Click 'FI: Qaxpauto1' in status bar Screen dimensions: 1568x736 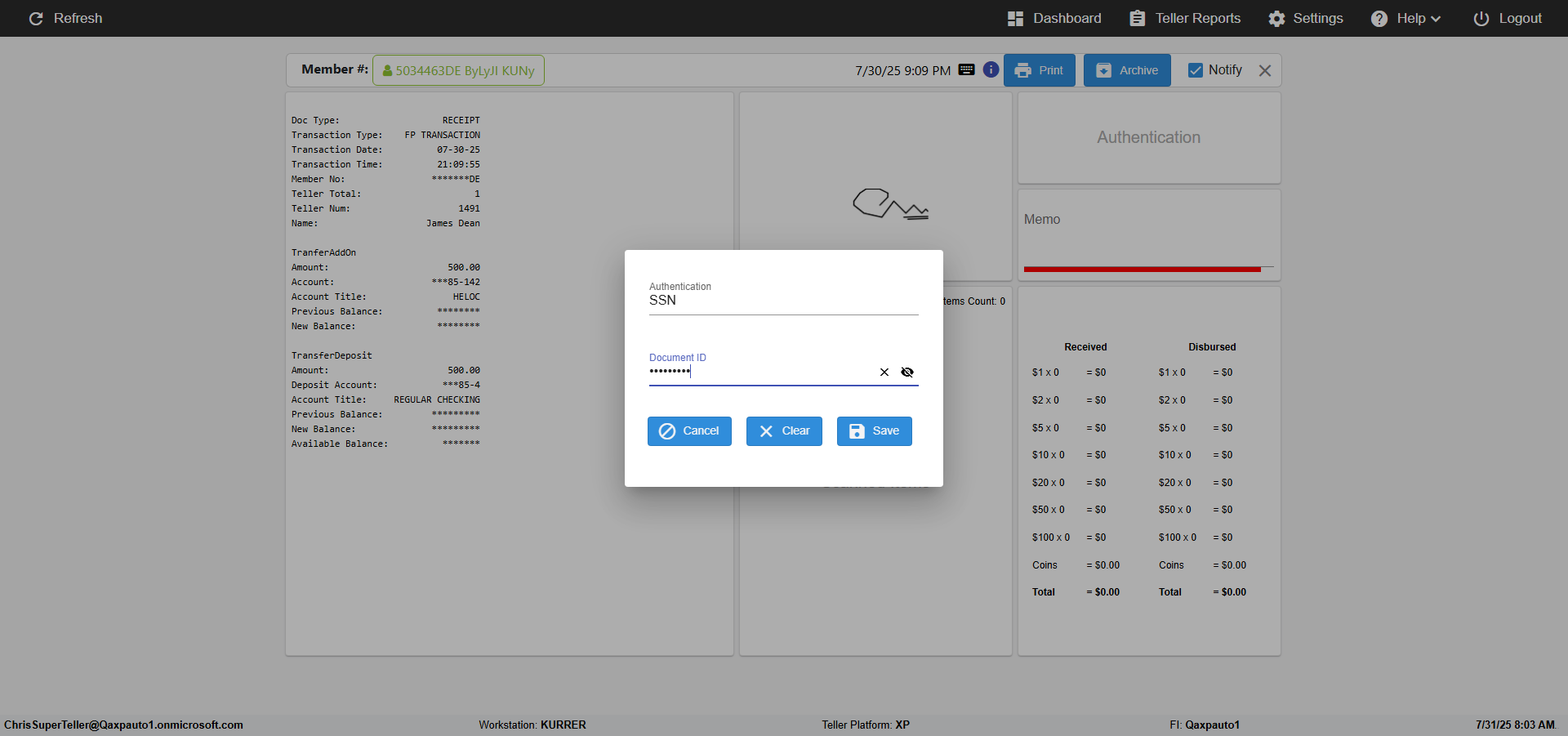pyautogui.click(x=1205, y=725)
